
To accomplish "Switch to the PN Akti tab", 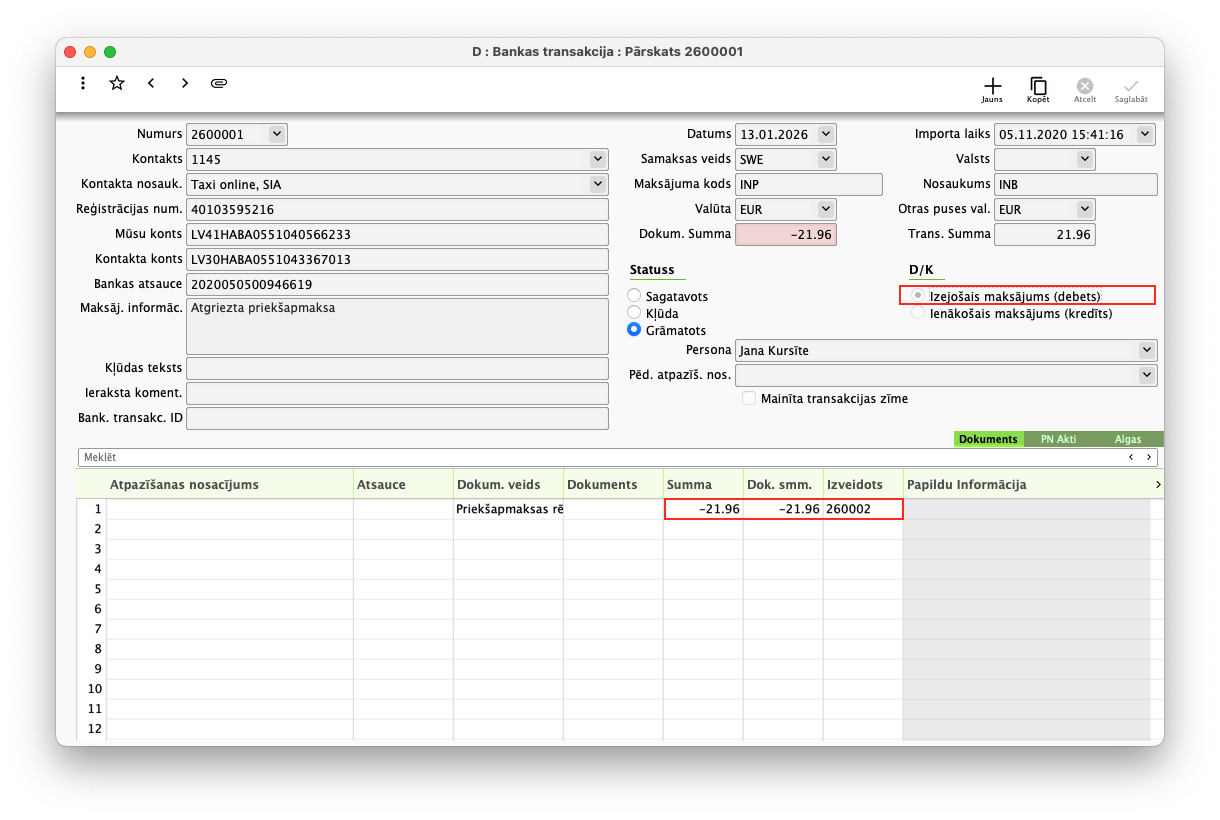I will pyautogui.click(x=1060, y=439).
